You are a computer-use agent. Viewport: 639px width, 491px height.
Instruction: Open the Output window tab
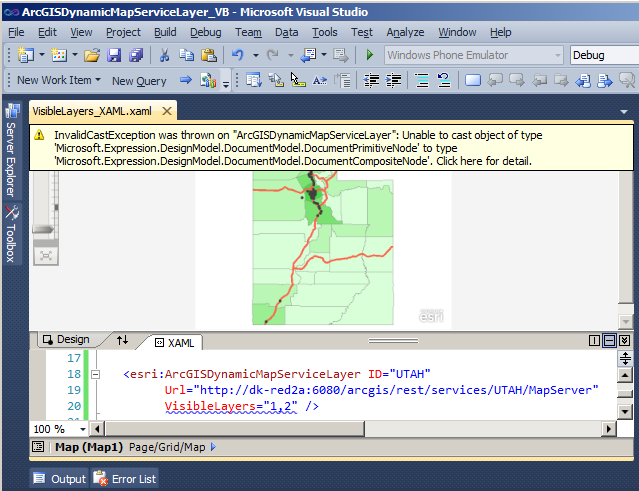60,479
